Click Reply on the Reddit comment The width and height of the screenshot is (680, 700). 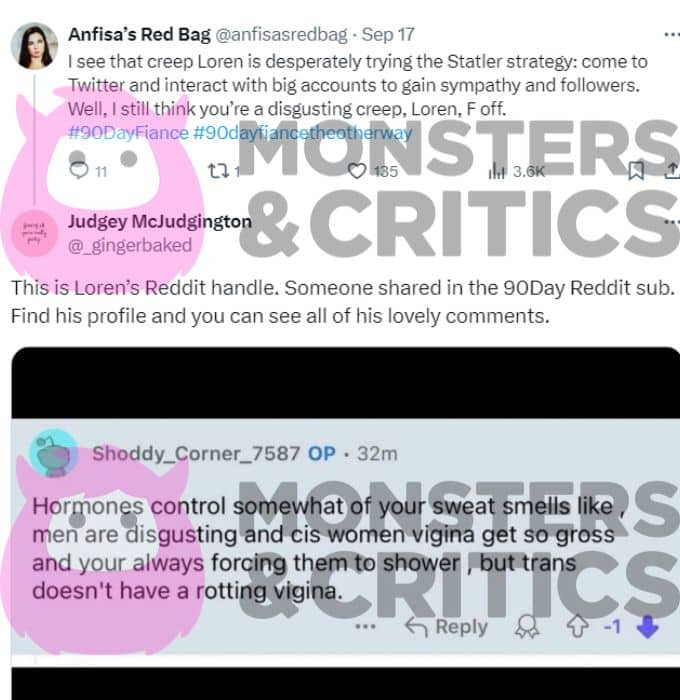[x=446, y=626]
